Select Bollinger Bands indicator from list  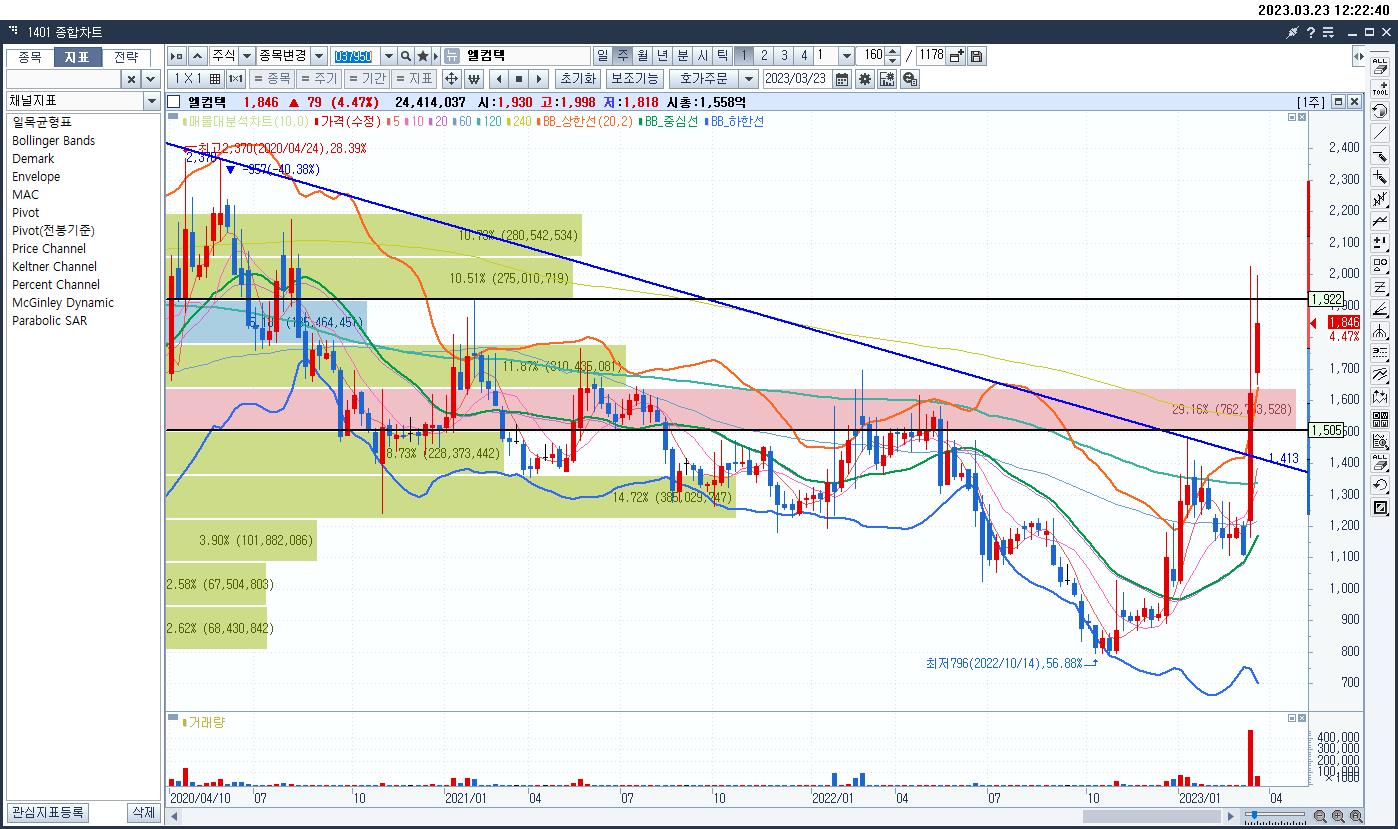click(54, 141)
